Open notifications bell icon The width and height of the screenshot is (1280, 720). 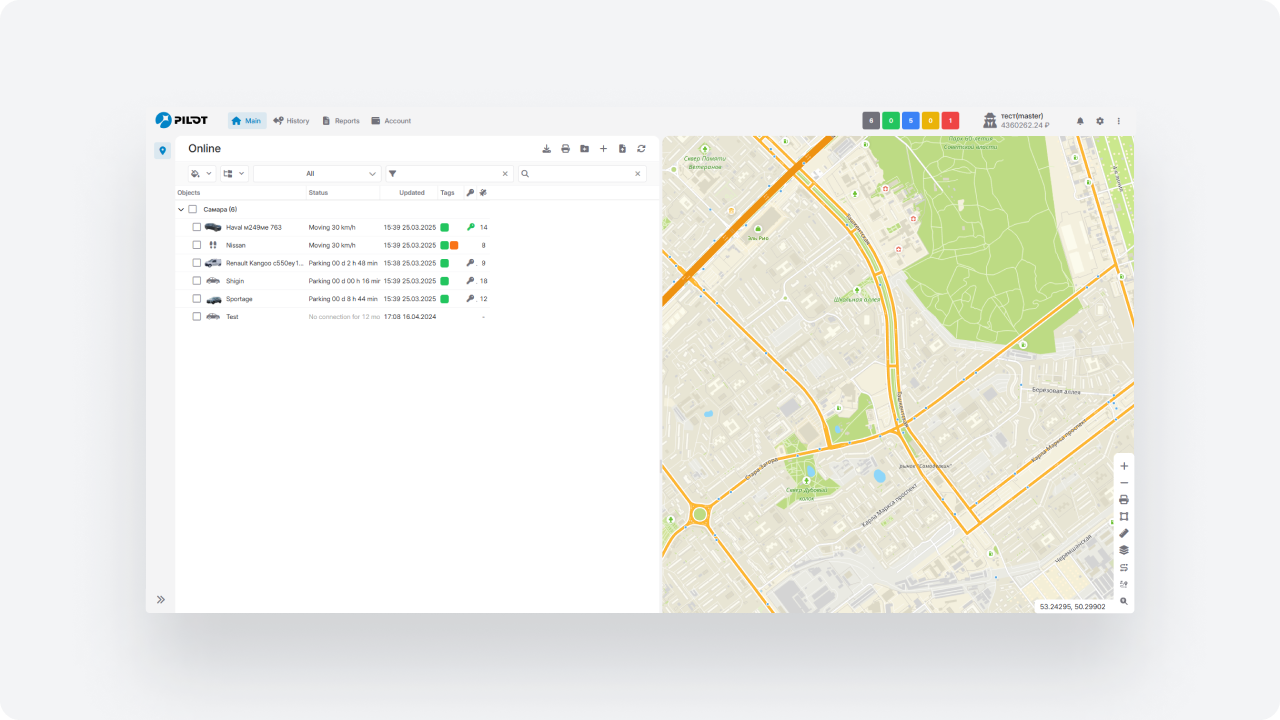click(x=1080, y=121)
